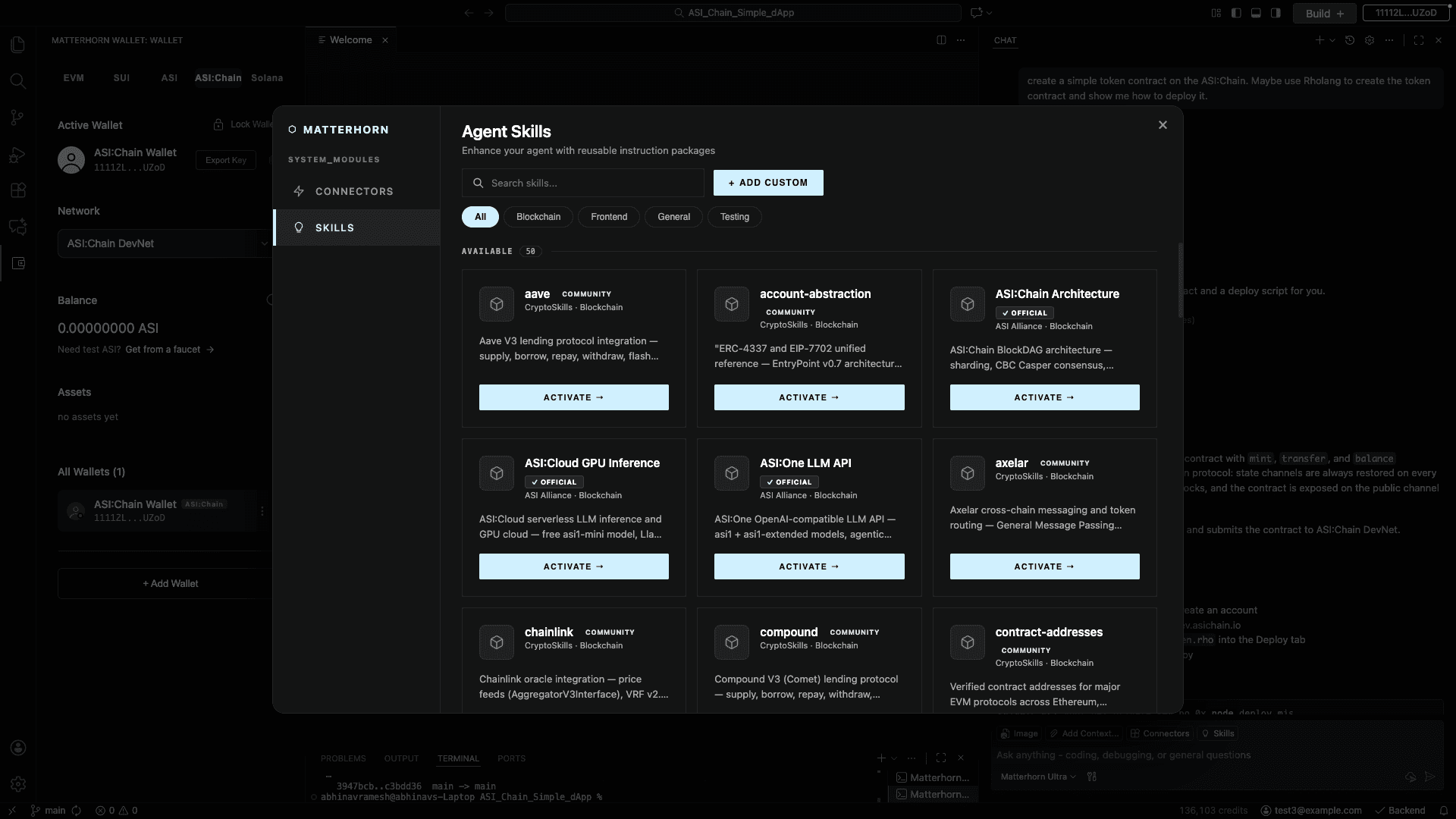This screenshot has width=1456, height=819.
Task: Toggle secondary sidebar layout icon
Action: tap(1276, 13)
